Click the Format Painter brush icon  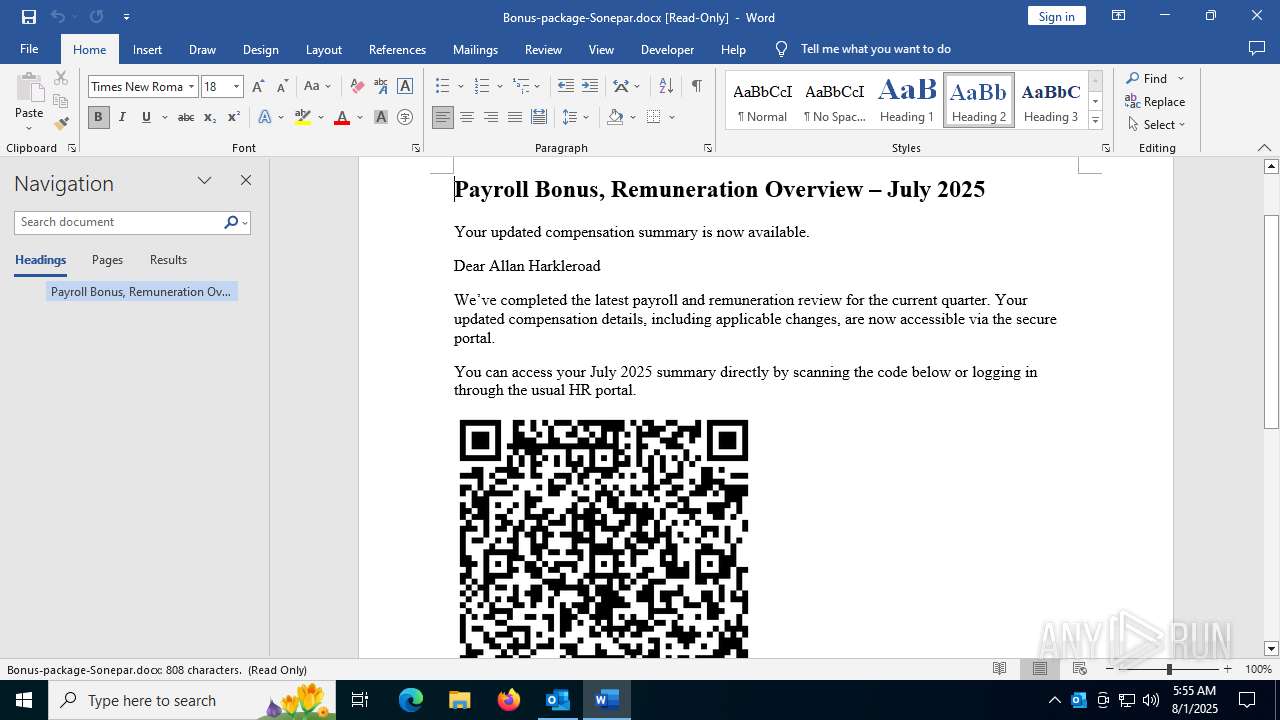coord(61,124)
